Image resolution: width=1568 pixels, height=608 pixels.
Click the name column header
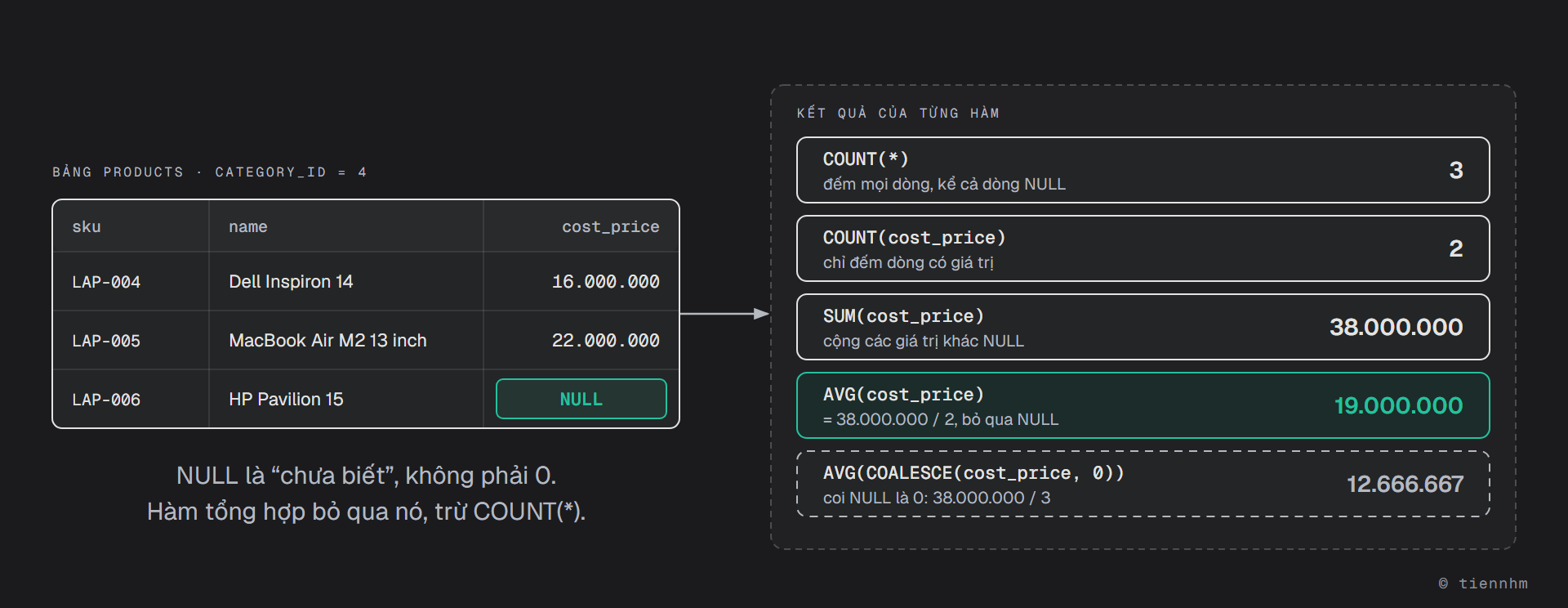pos(248,226)
